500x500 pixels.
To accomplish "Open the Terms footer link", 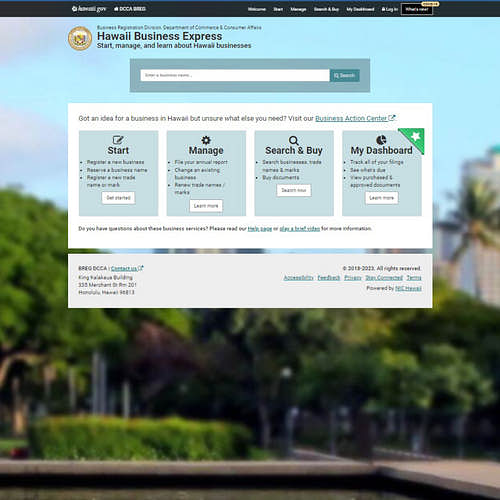I will click(414, 278).
